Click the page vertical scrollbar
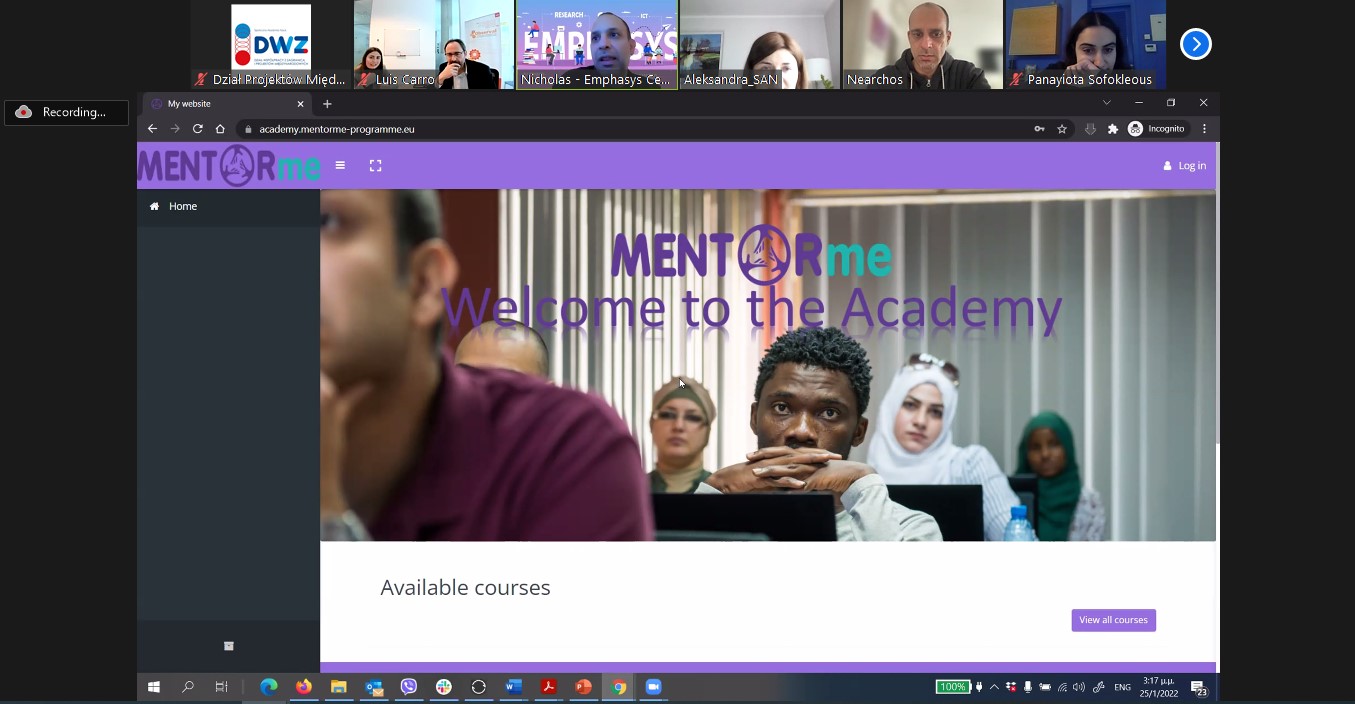This screenshot has height=704, width=1355. (x=1217, y=293)
